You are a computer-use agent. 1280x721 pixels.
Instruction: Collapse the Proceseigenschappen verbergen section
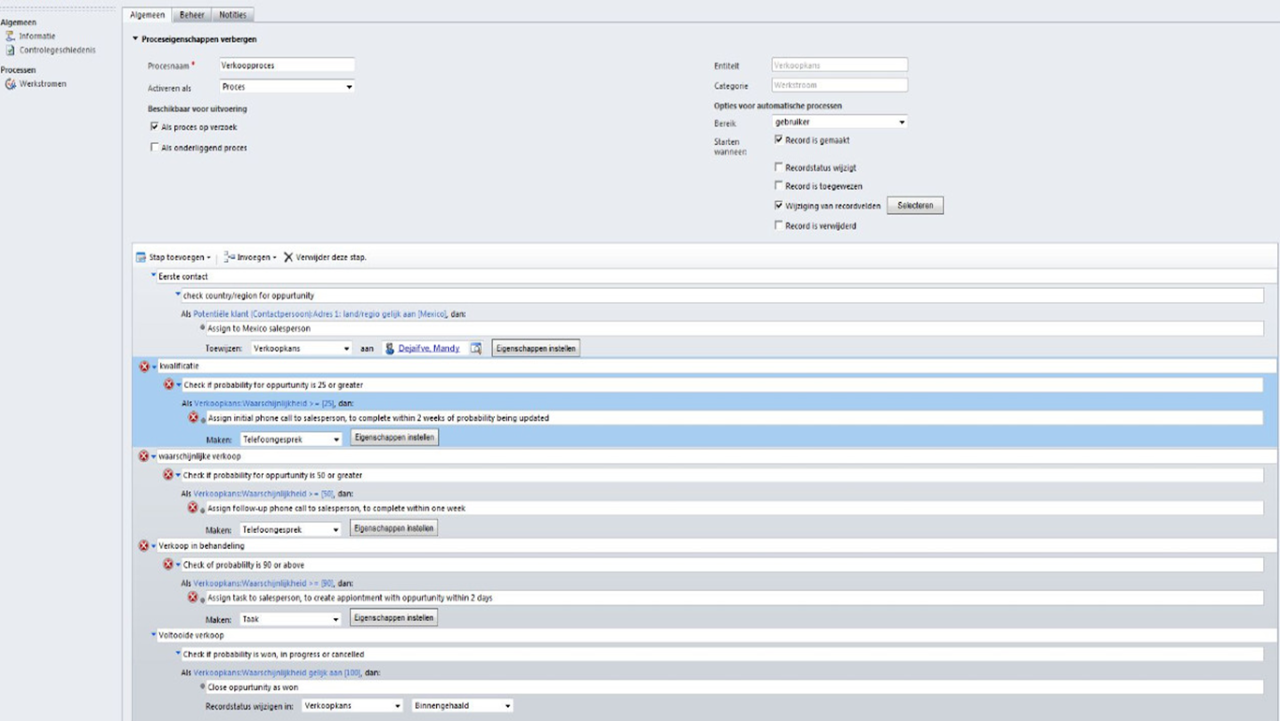pyautogui.click(x=135, y=39)
